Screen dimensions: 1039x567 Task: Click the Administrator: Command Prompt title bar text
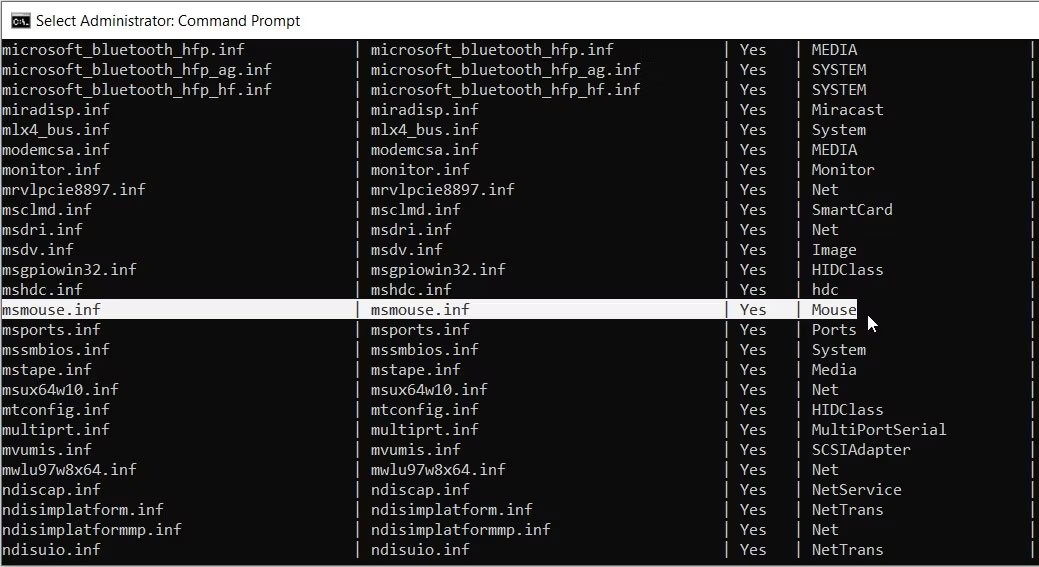click(168, 20)
